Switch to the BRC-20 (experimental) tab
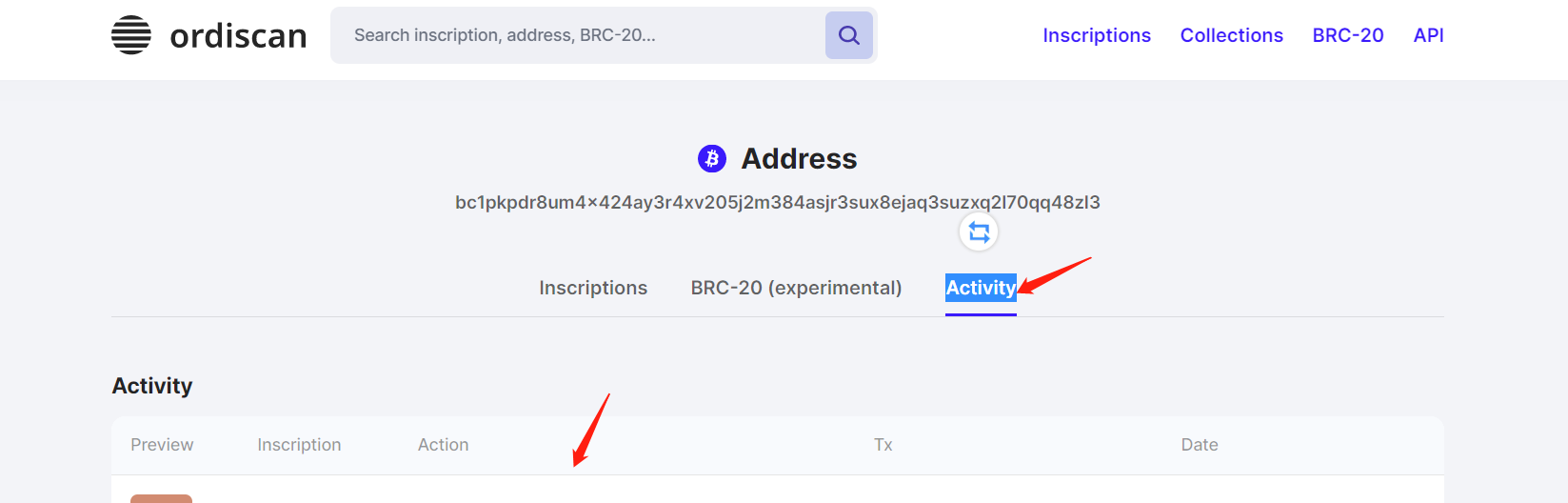The width and height of the screenshot is (1568, 503). coord(796,288)
